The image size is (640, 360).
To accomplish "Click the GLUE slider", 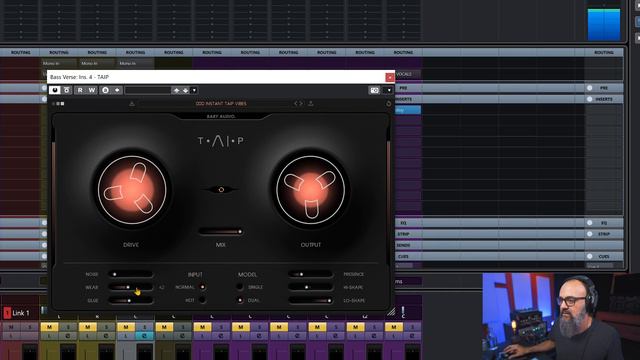I will pyautogui.click(x=131, y=300).
